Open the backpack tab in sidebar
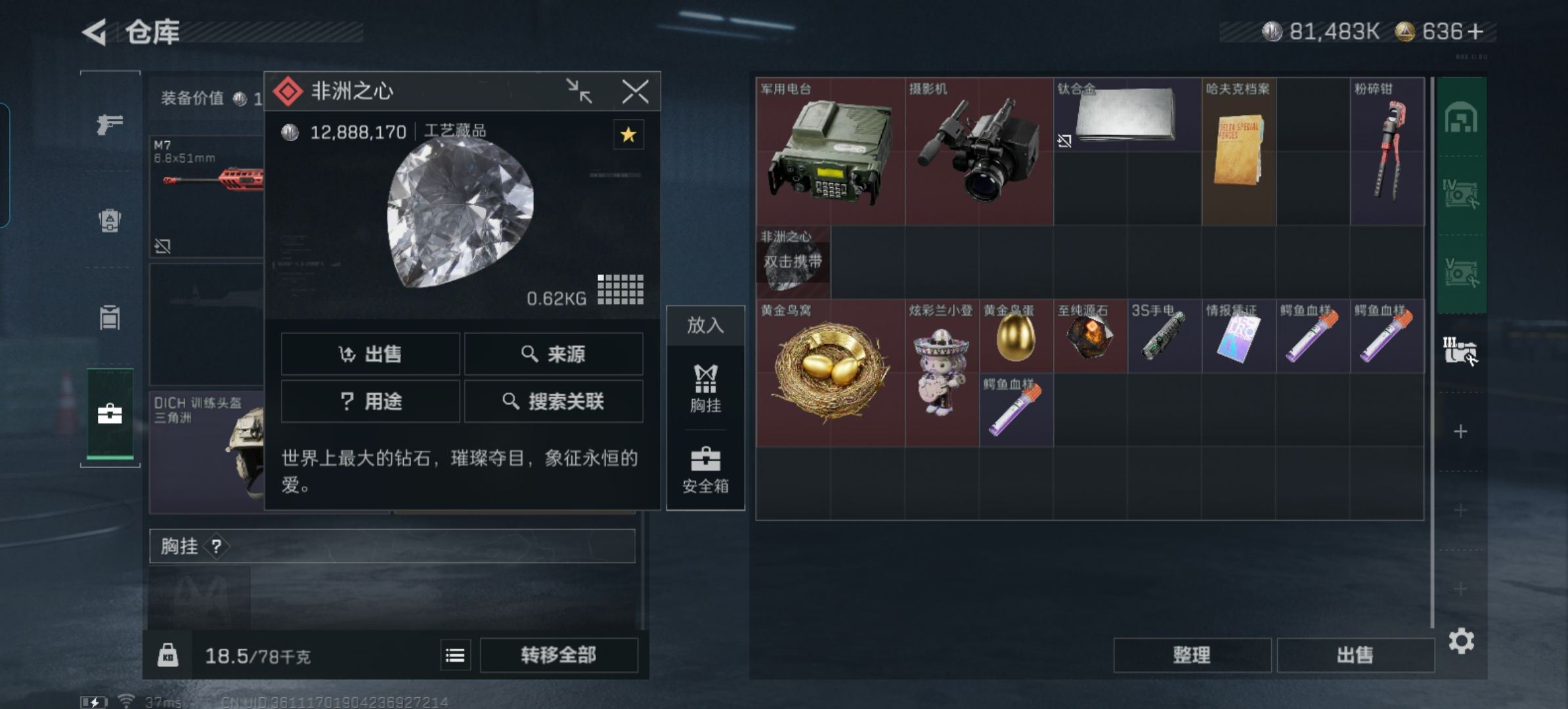The width and height of the screenshot is (1568, 709). [110, 220]
